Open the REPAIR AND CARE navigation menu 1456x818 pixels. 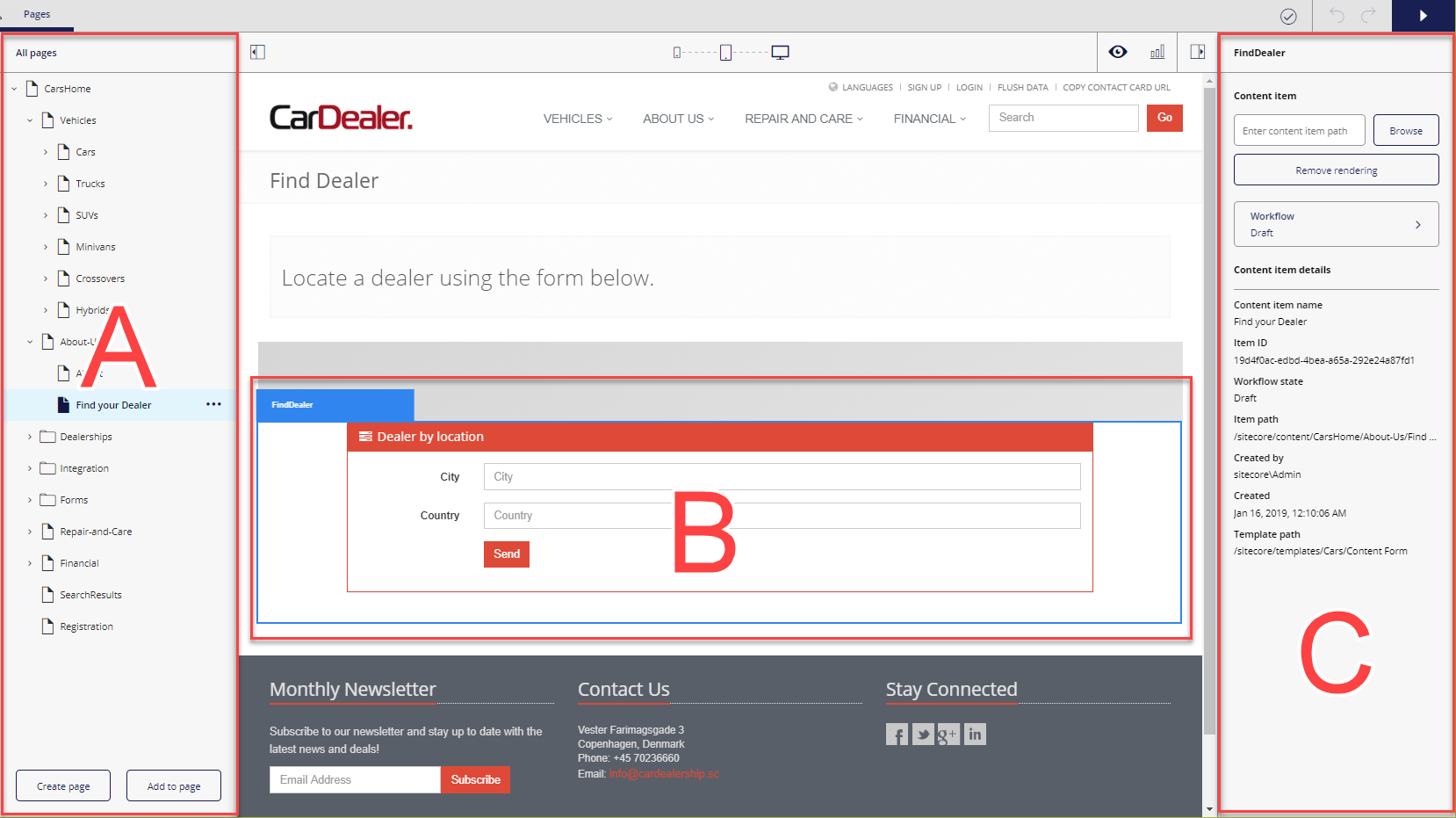coord(804,119)
